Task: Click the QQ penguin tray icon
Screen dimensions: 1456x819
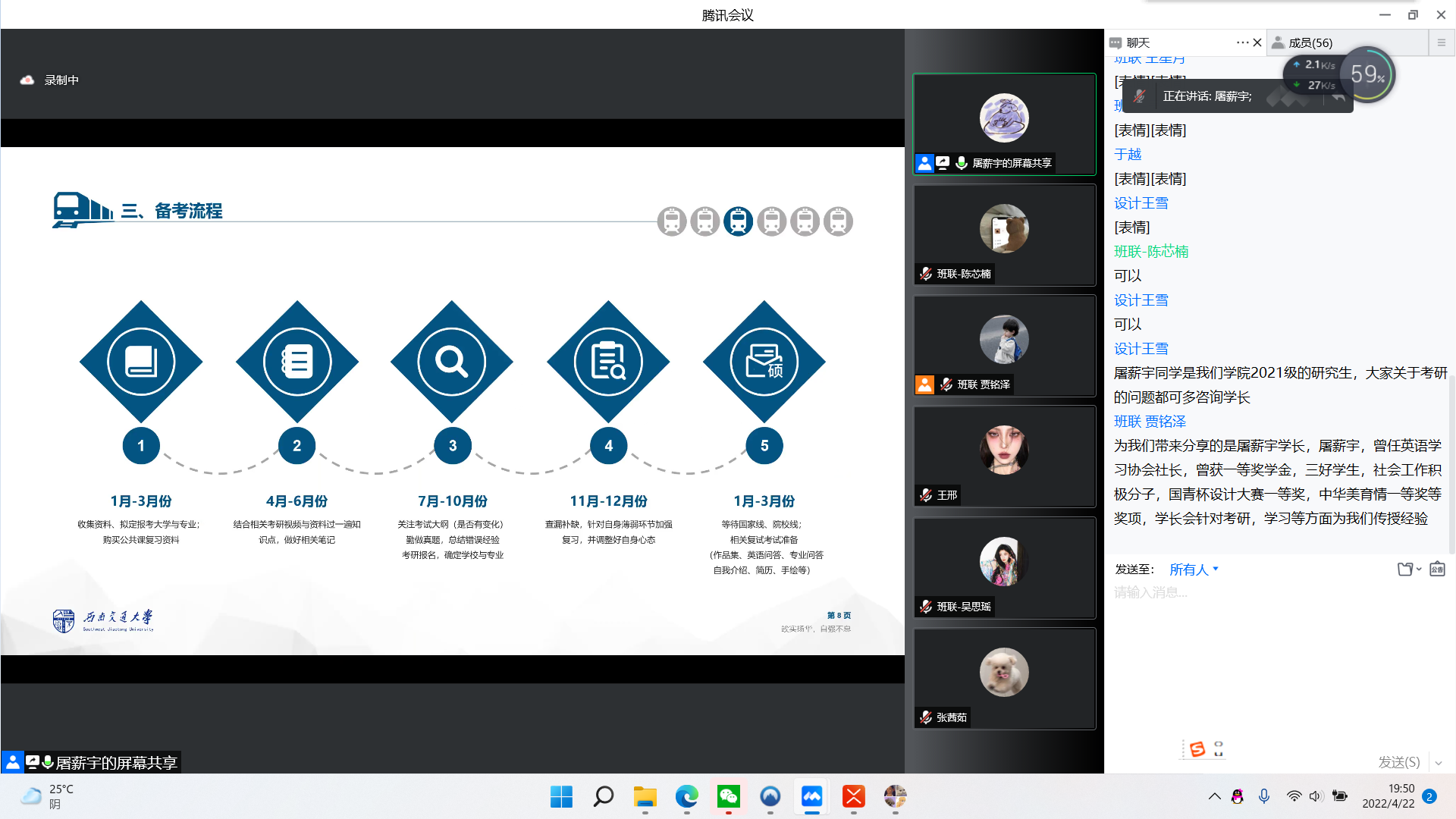Action: point(1238,796)
